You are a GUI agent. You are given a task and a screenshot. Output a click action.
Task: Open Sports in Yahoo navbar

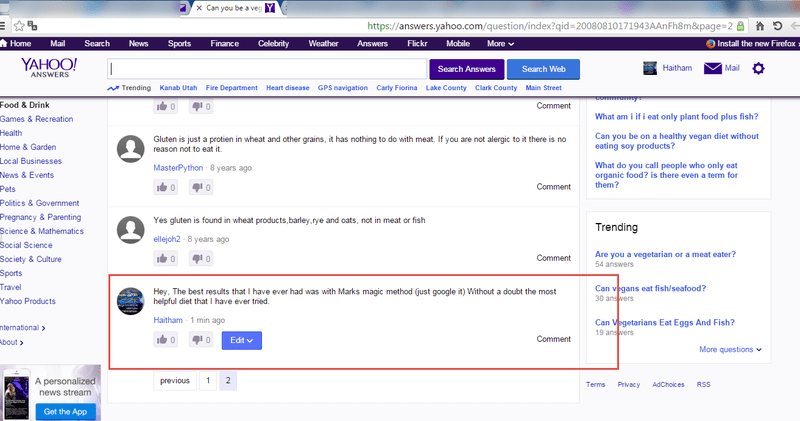click(x=179, y=44)
